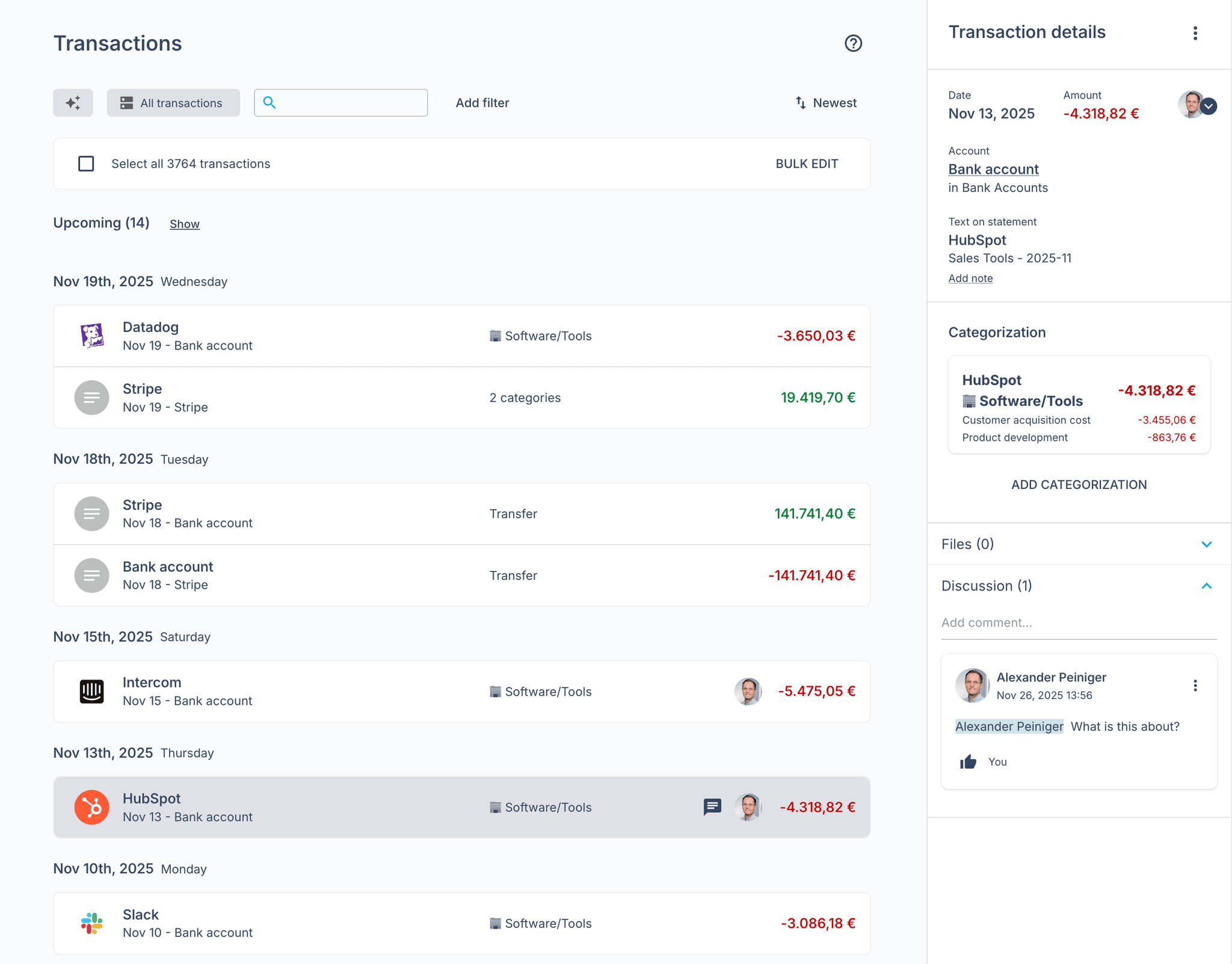Open the All transactions view selector
The image size is (1232, 964).
tap(173, 103)
